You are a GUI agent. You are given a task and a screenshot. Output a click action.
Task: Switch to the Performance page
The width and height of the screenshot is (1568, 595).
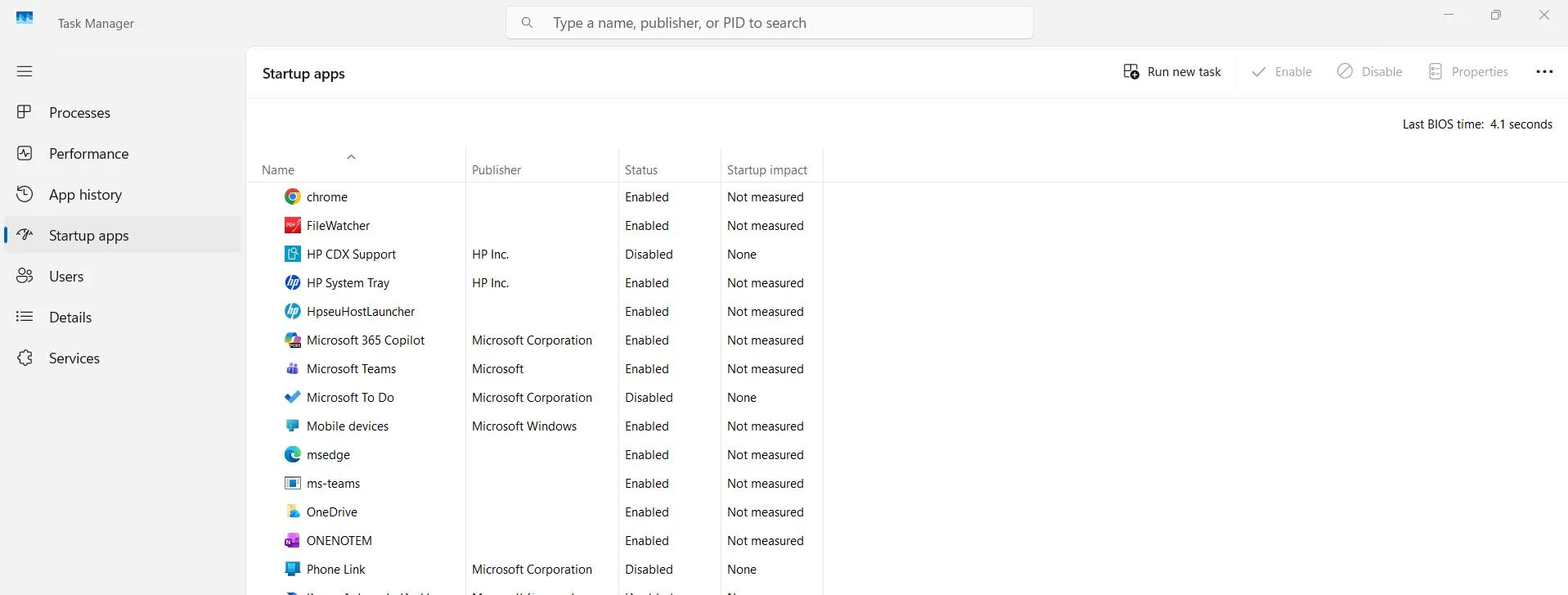coord(123,154)
